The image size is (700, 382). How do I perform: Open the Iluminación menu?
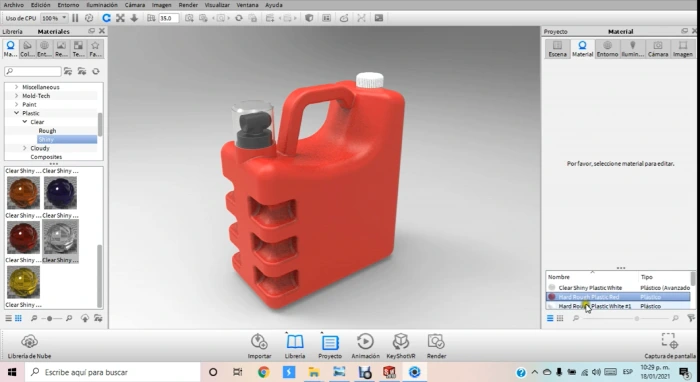click(102, 5)
